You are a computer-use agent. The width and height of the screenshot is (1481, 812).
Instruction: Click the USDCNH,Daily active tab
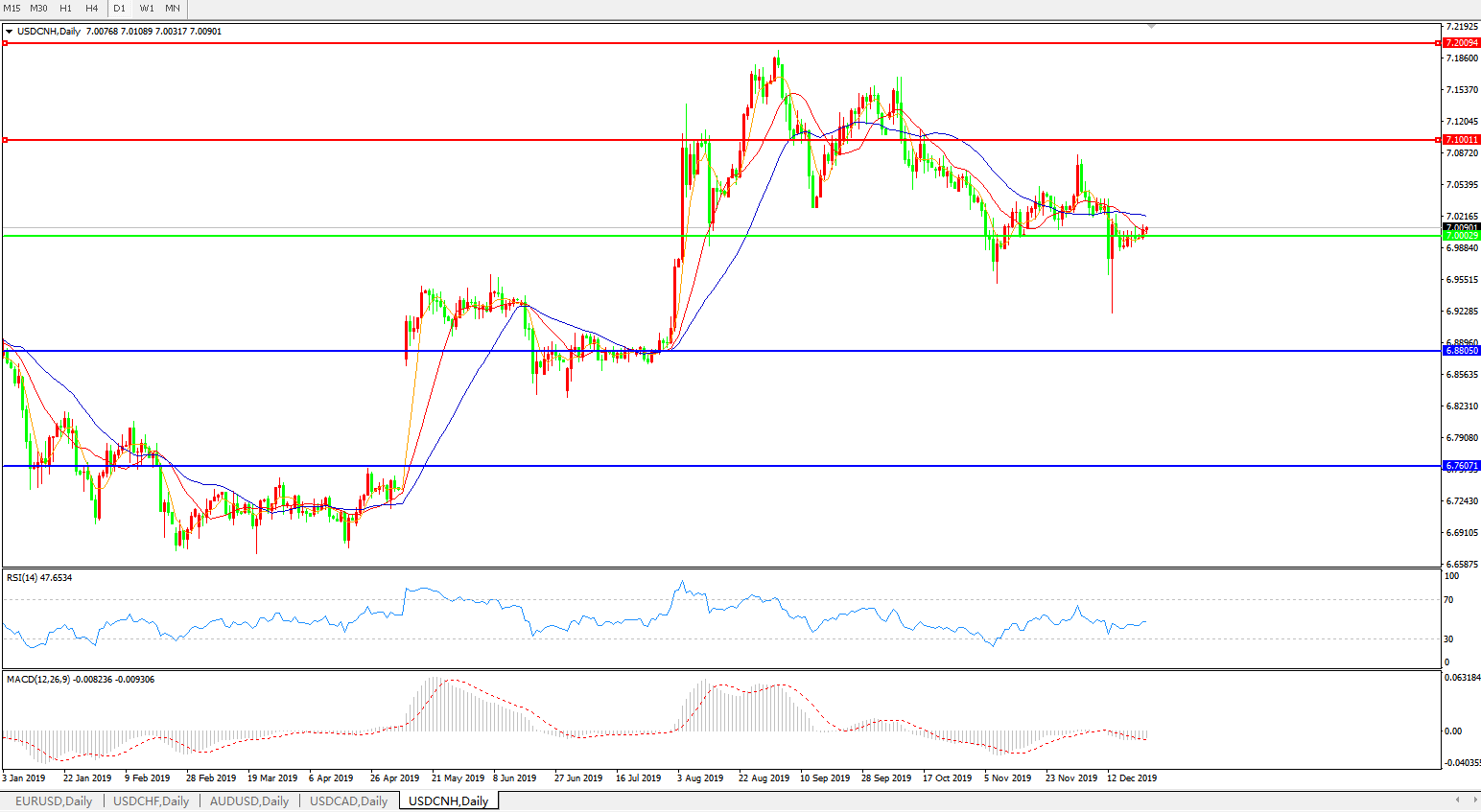pos(448,801)
